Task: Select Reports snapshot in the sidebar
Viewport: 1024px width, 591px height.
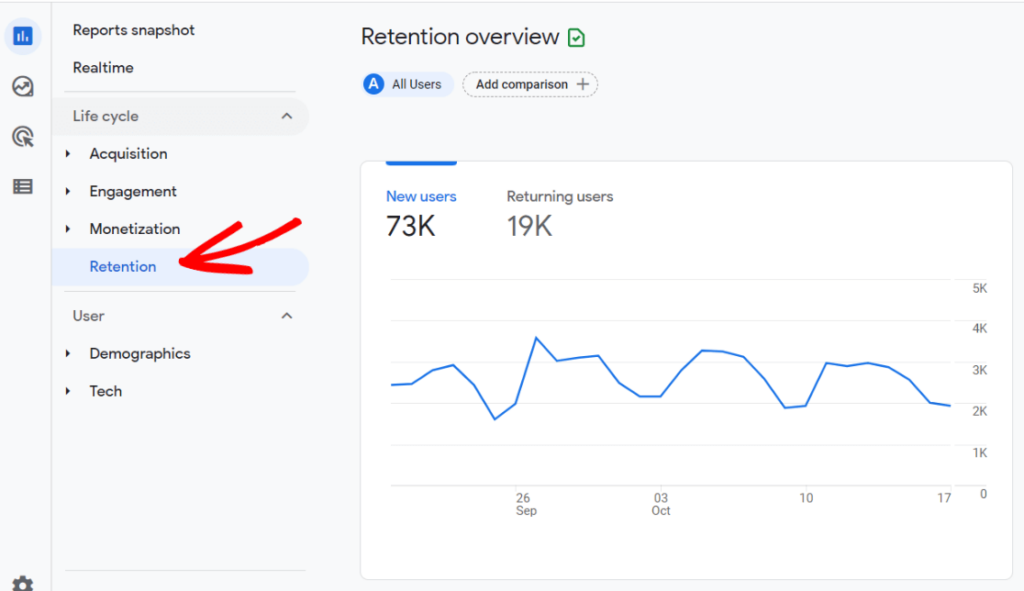Action: (133, 30)
